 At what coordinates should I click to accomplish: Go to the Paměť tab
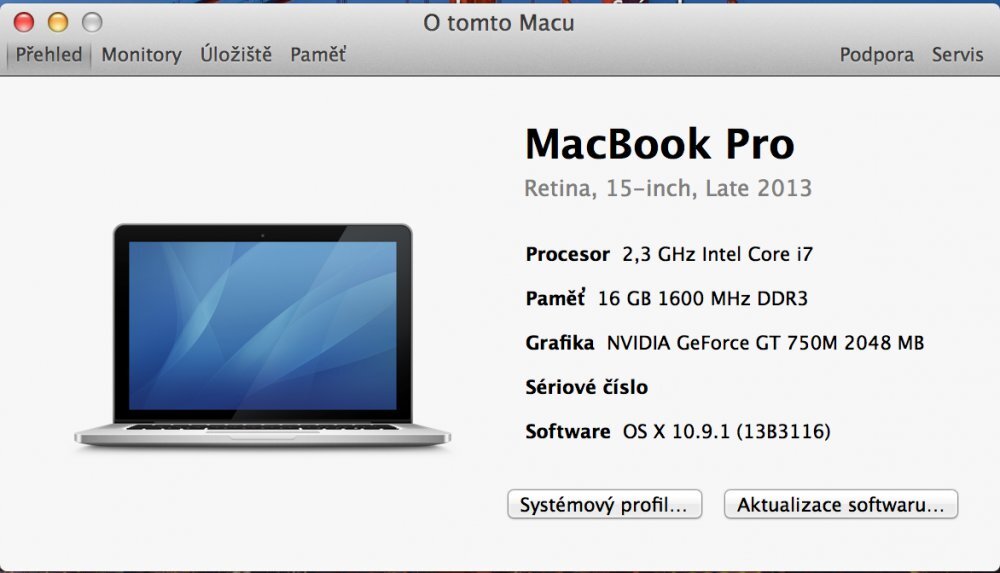click(x=318, y=54)
